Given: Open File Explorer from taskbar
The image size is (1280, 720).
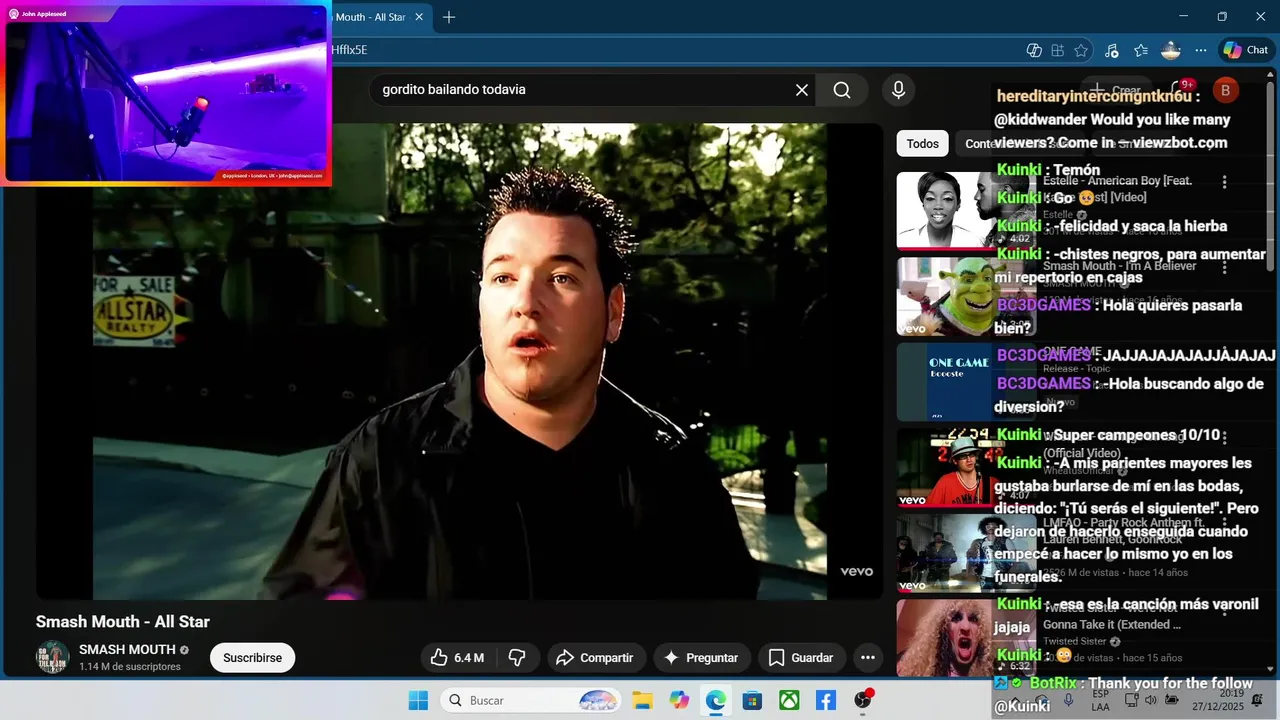Looking at the screenshot, I should (x=642, y=700).
